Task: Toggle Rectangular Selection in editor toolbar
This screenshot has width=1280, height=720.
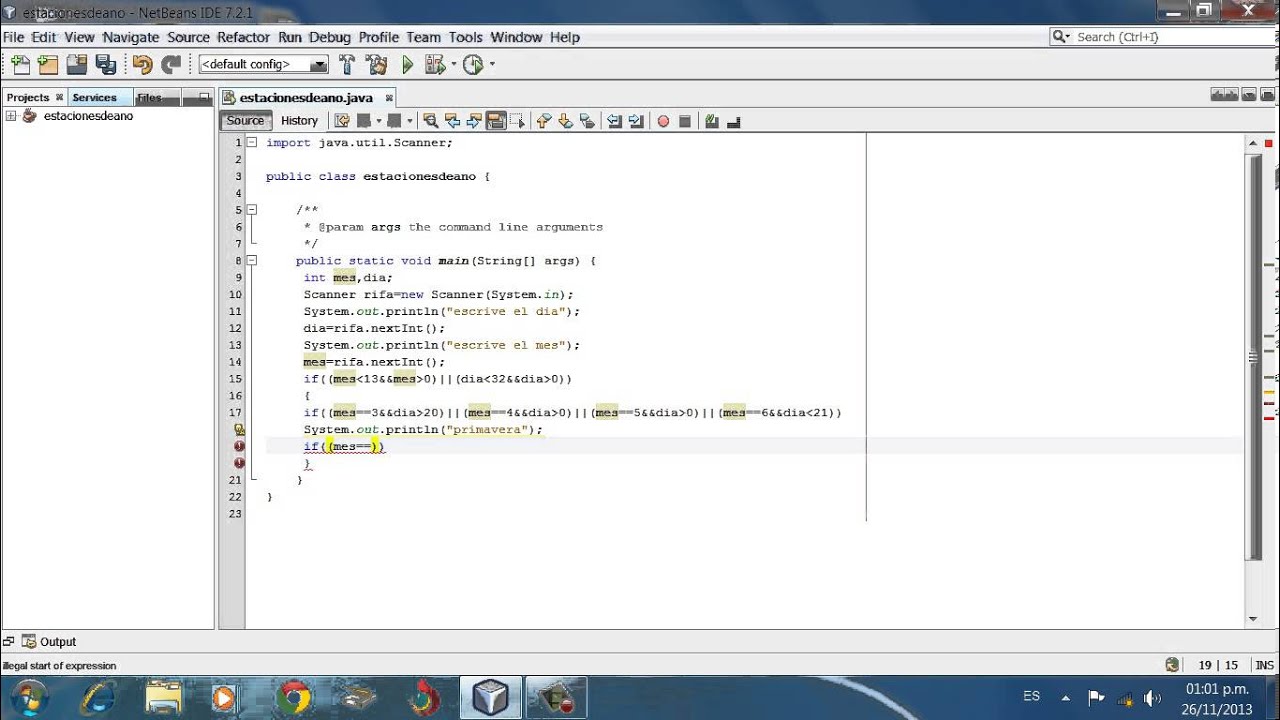Action: coord(517,121)
